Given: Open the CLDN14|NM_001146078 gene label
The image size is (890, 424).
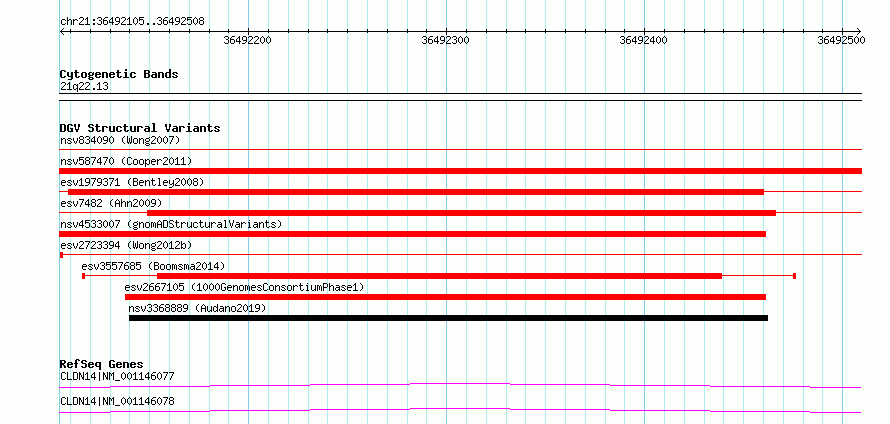Looking at the screenshot, I should (x=117, y=401).
